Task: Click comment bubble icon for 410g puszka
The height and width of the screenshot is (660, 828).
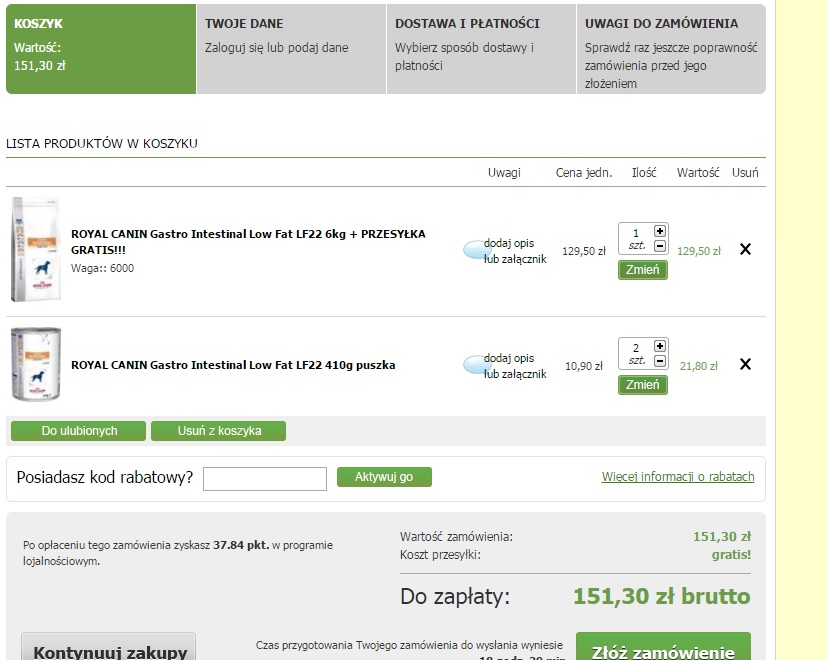Action: click(x=474, y=365)
